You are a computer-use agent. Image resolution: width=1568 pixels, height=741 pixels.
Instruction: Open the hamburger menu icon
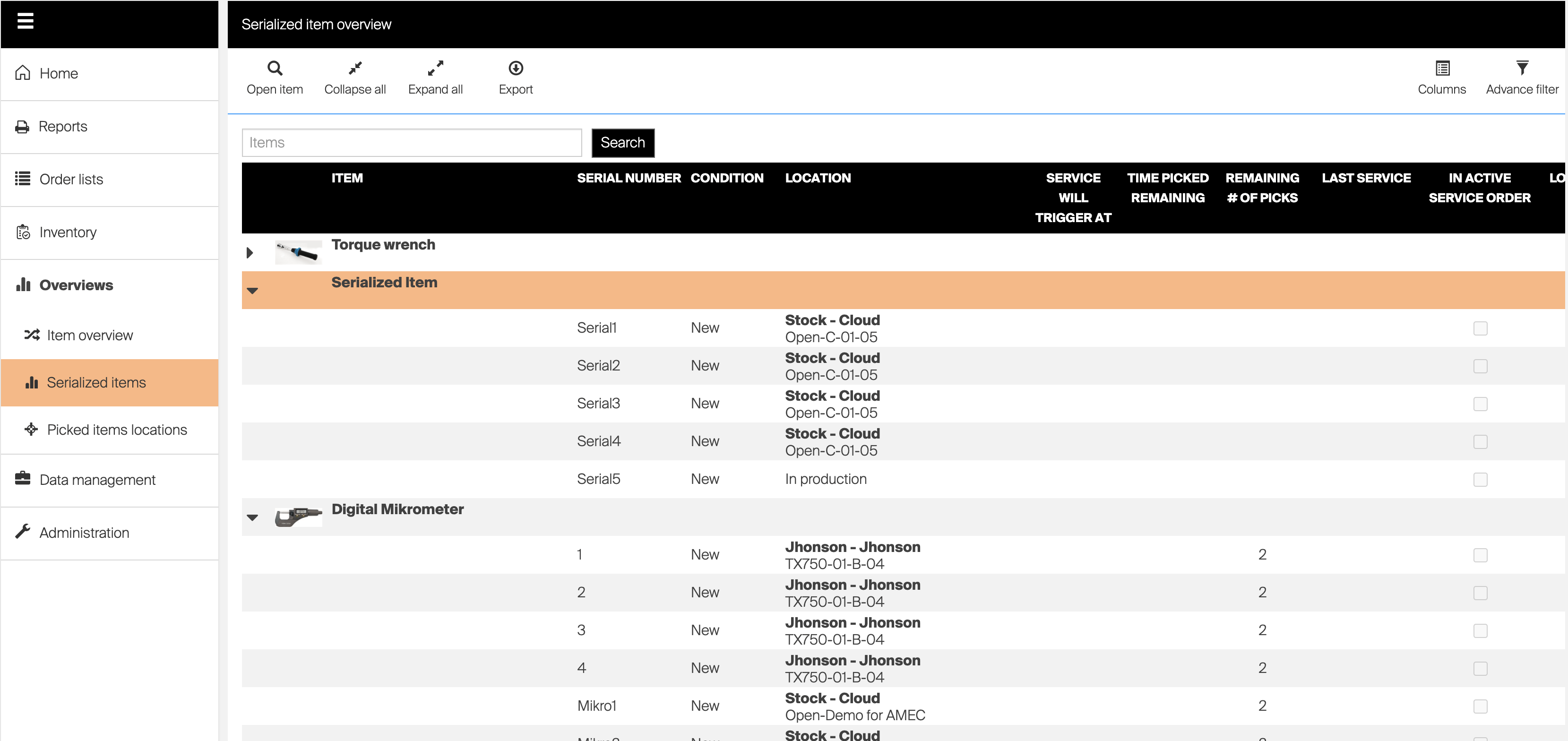tap(25, 21)
